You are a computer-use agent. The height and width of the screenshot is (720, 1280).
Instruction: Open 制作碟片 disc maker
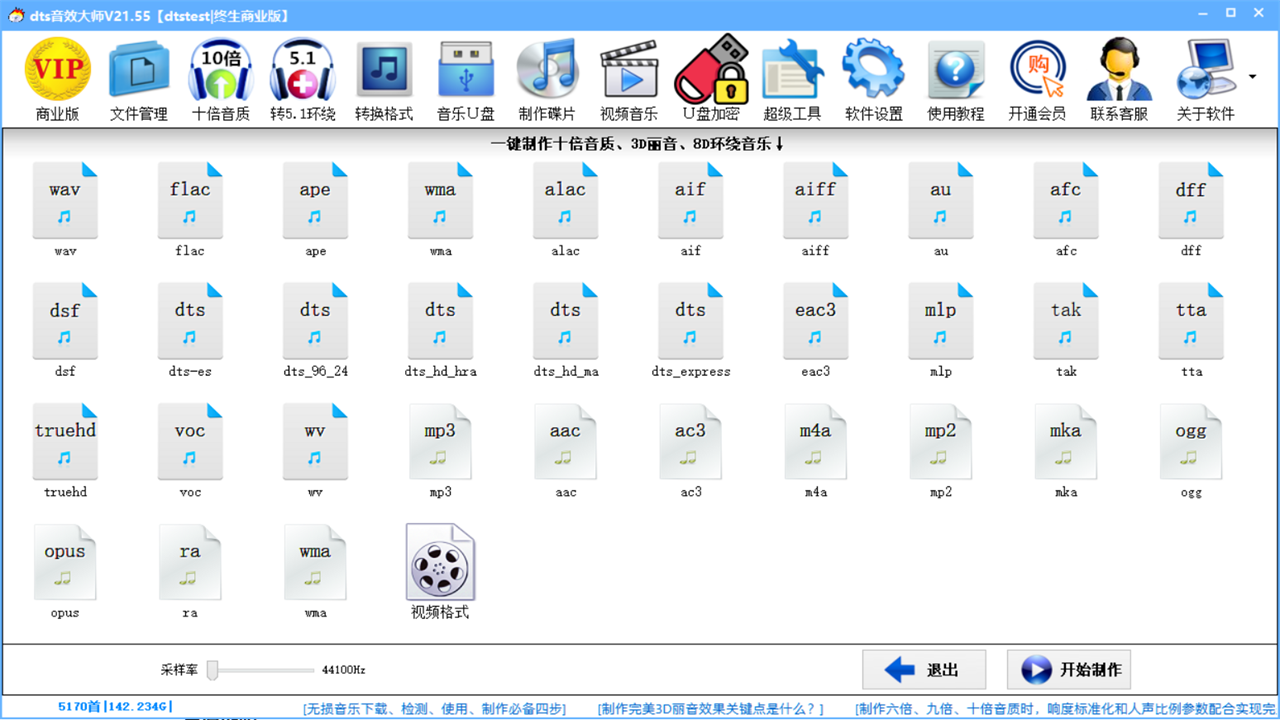coord(547,78)
